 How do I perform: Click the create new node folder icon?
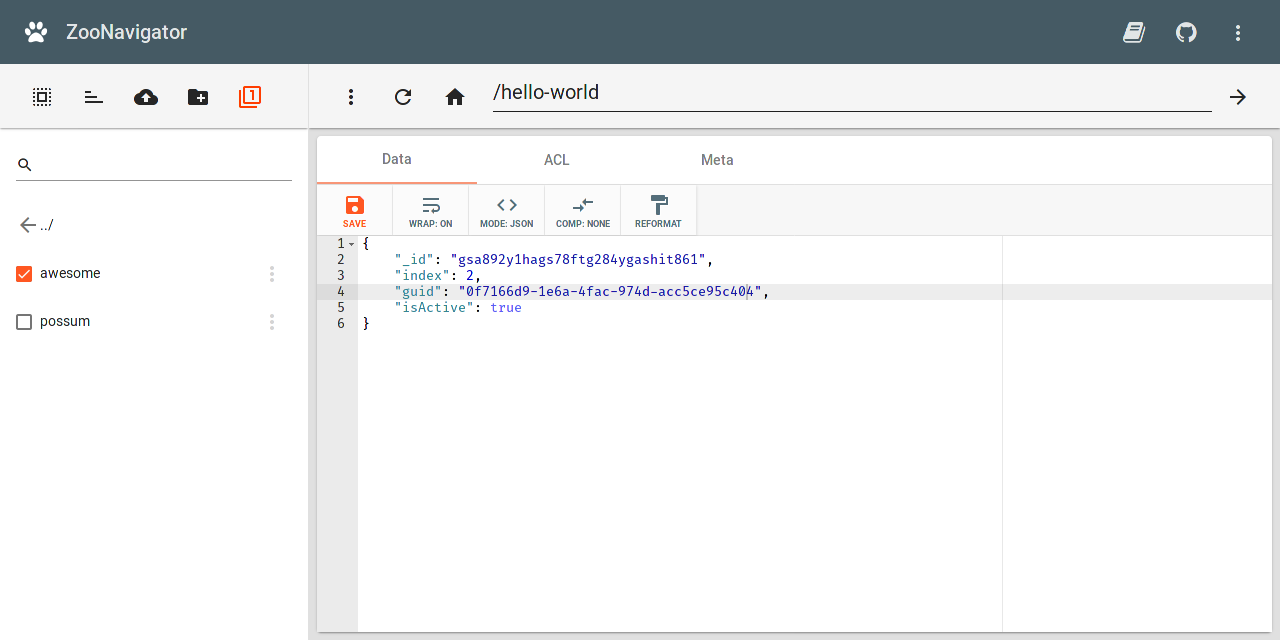[x=198, y=97]
